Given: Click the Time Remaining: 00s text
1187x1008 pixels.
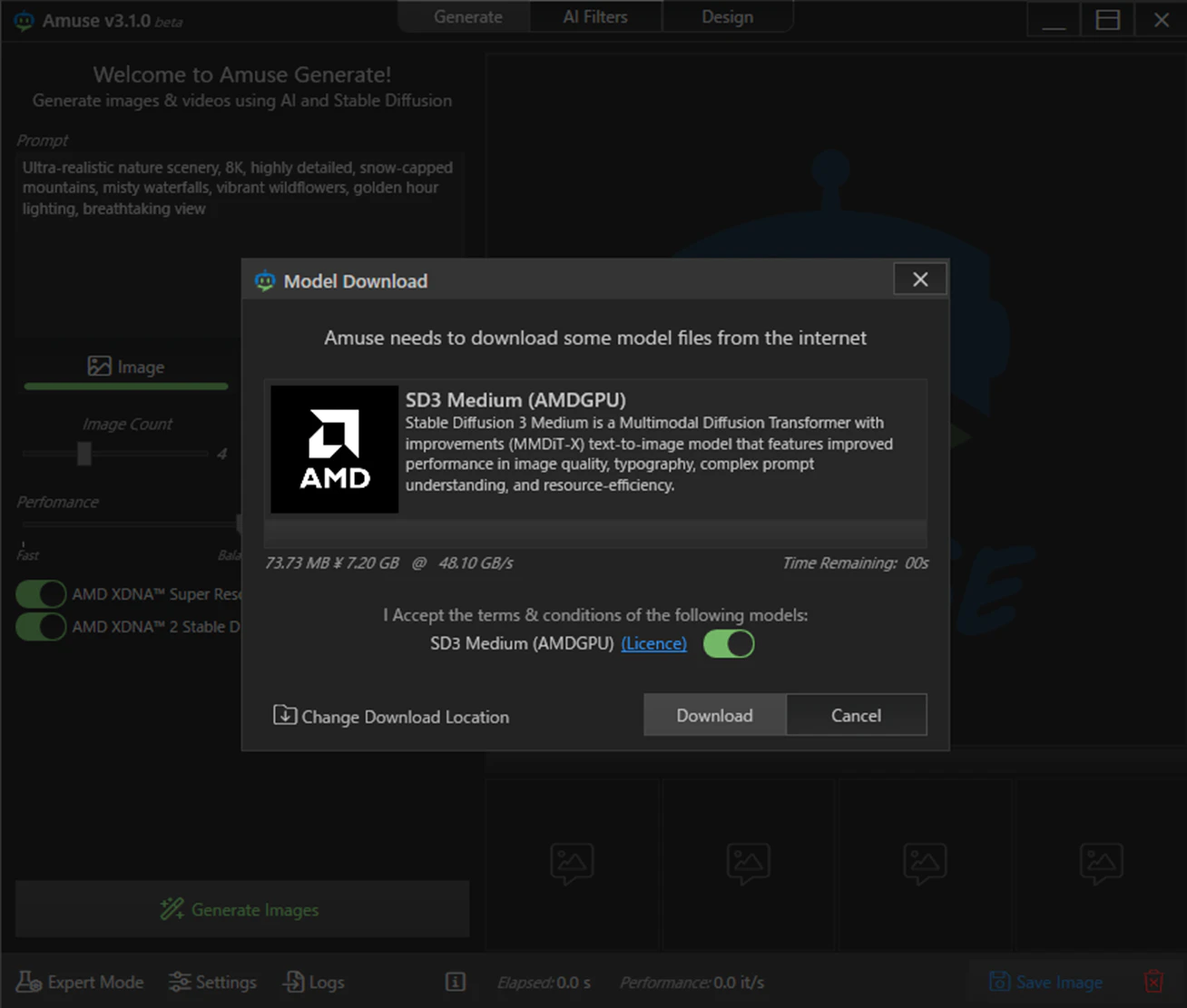Looking at the screenshot, I should pos(856,563).
